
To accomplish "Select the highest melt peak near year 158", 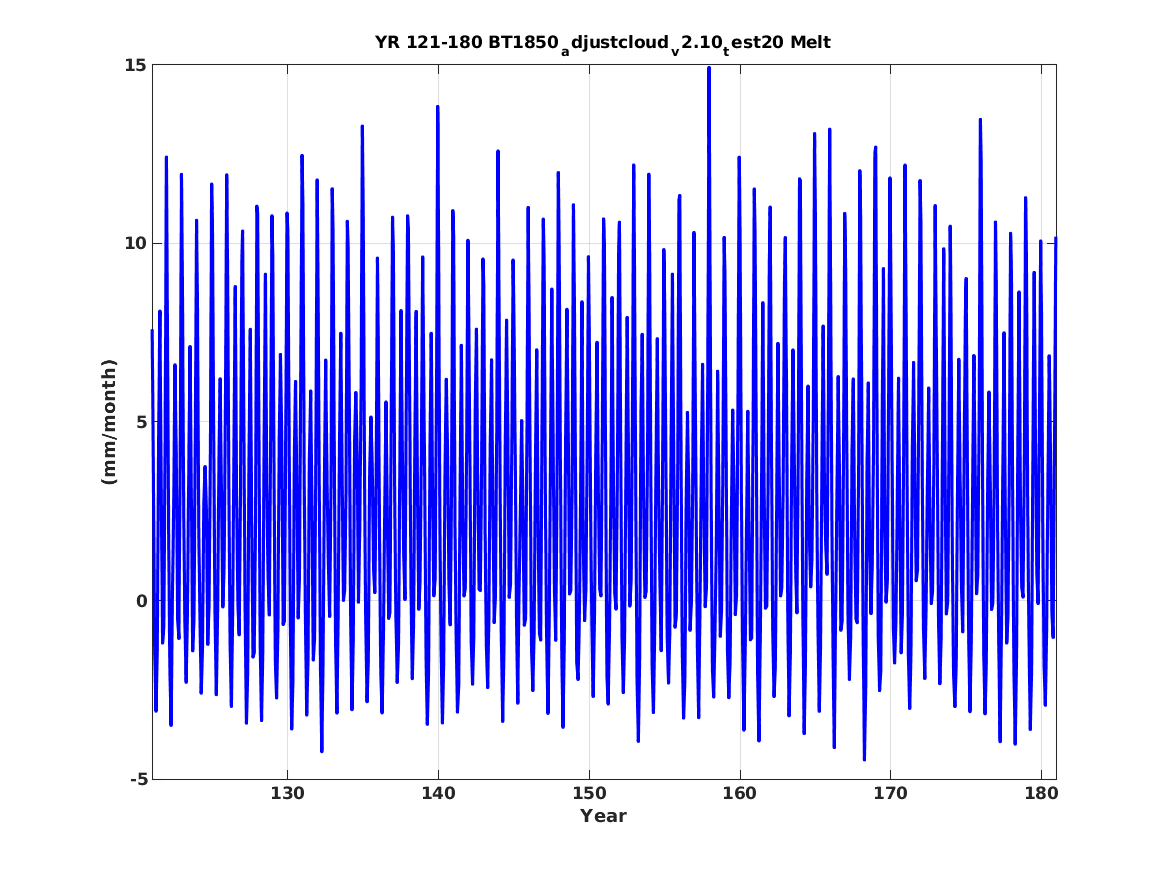I will [709, 68].
